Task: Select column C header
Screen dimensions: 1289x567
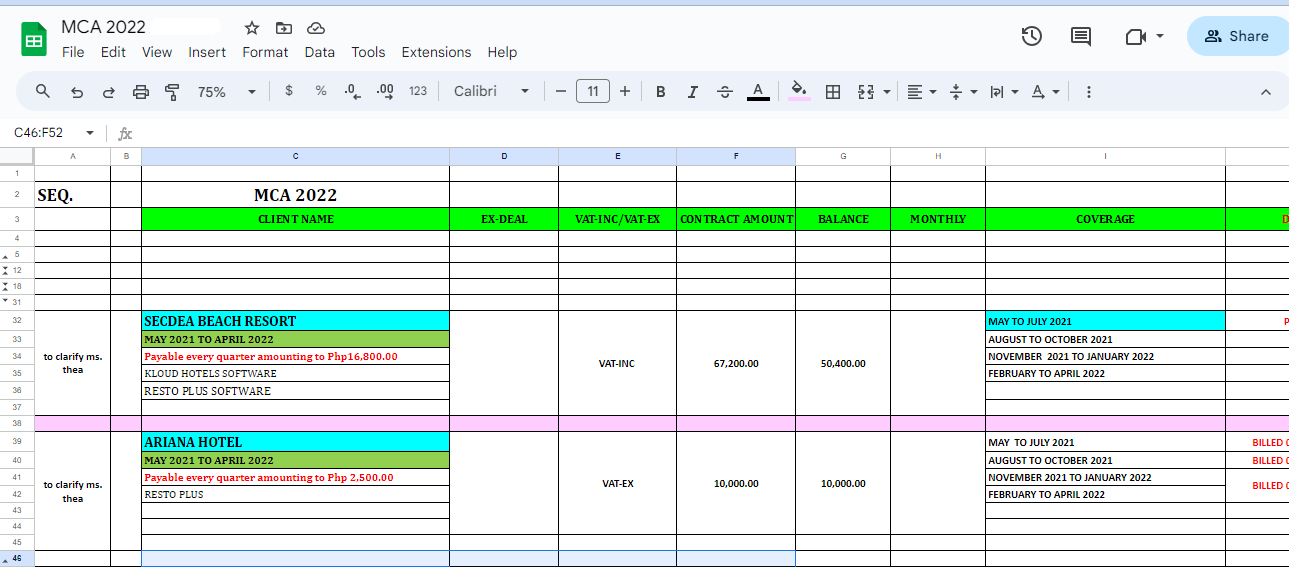Action: coord(295,156)
